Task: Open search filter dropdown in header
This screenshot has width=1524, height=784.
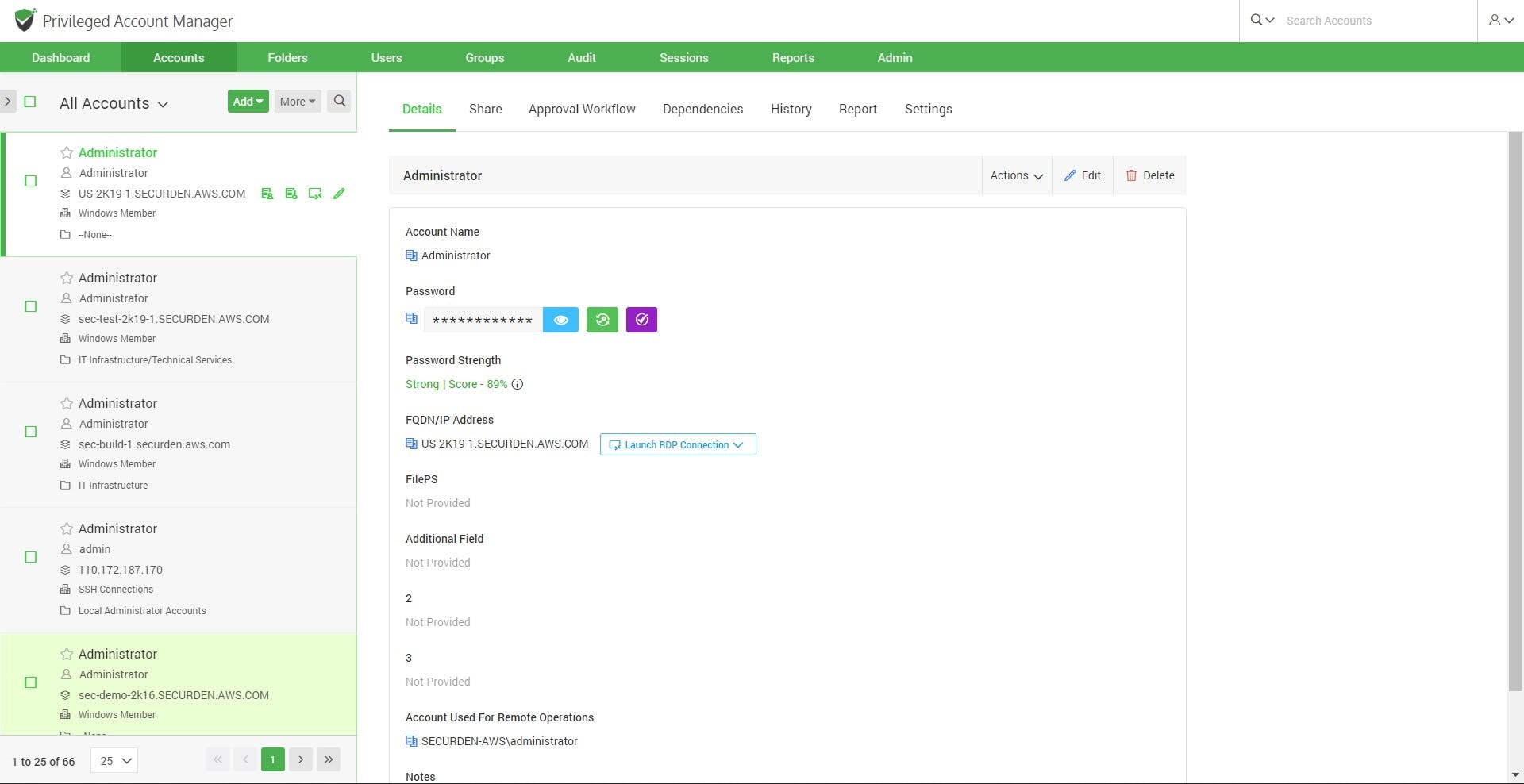Action: 1262,21
